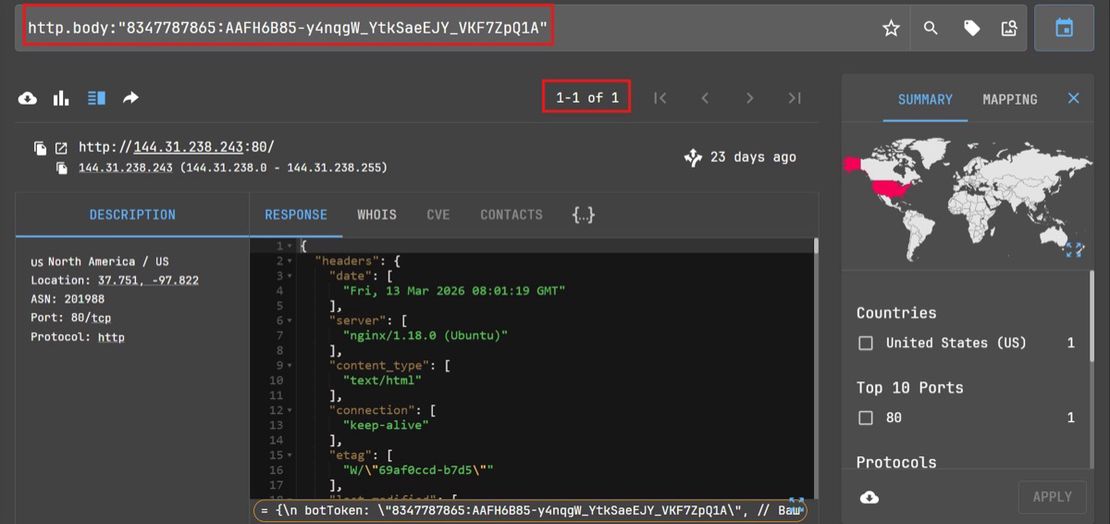Go to the next results page
This screenshot has height=524, width=1110.
(x=750, y=98)
